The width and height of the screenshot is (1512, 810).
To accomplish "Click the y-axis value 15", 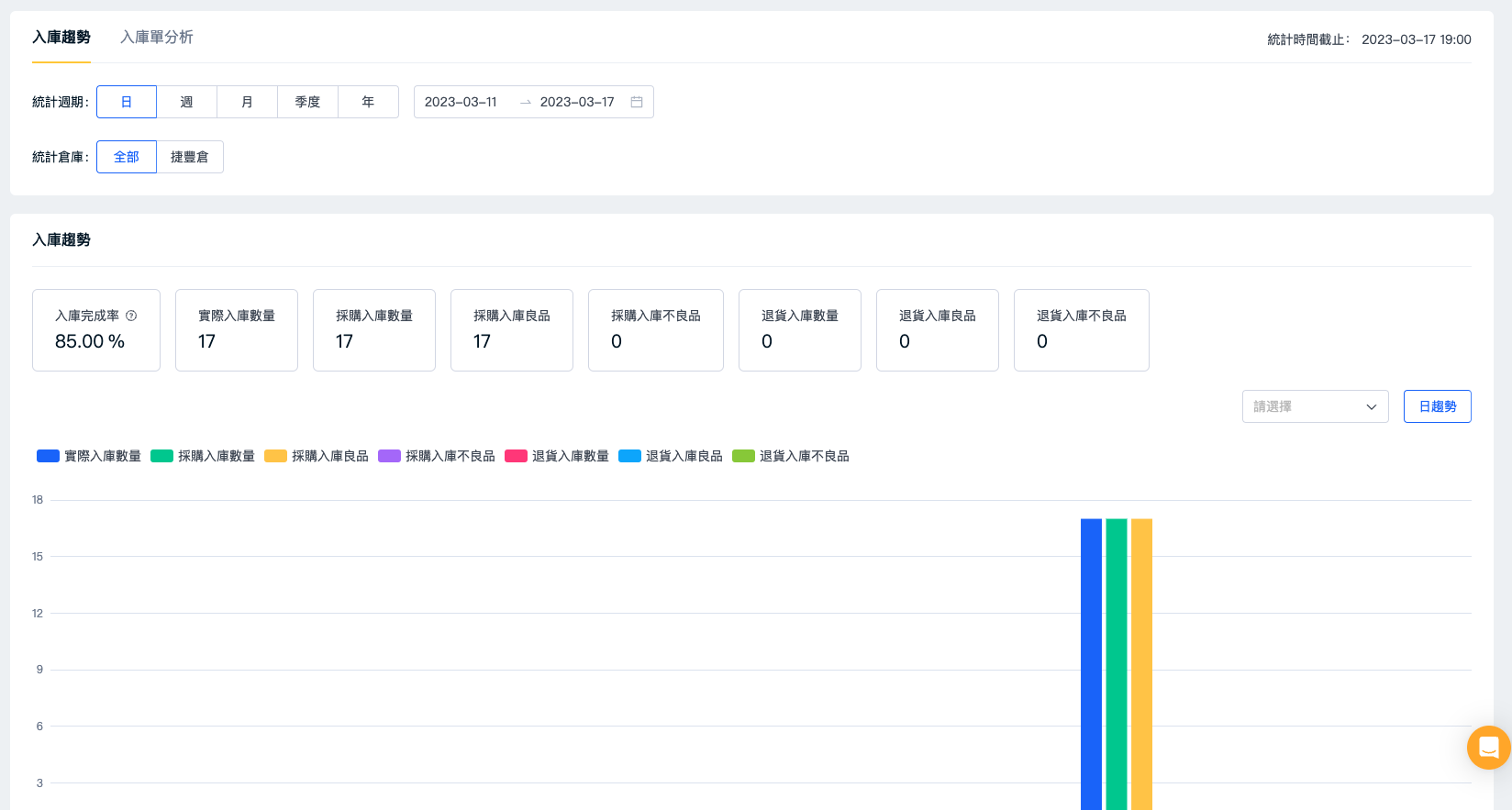I will point(38,557).
